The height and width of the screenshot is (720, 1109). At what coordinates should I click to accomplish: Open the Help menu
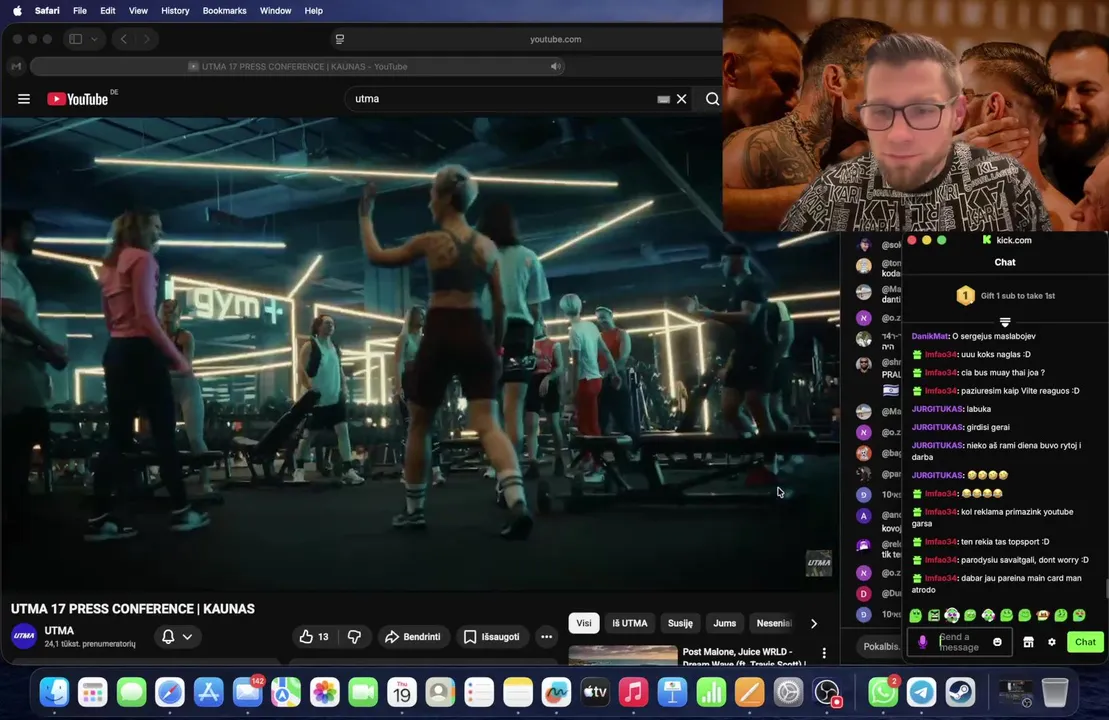click(313, 11)
